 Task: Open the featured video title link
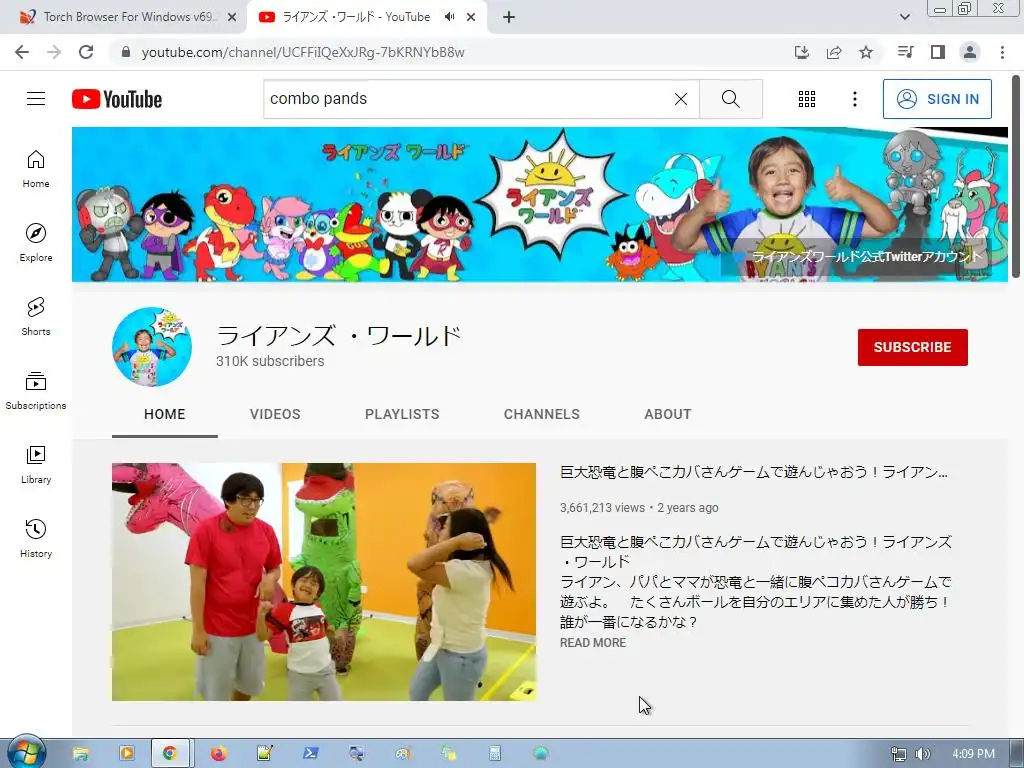tap(754, 472)
